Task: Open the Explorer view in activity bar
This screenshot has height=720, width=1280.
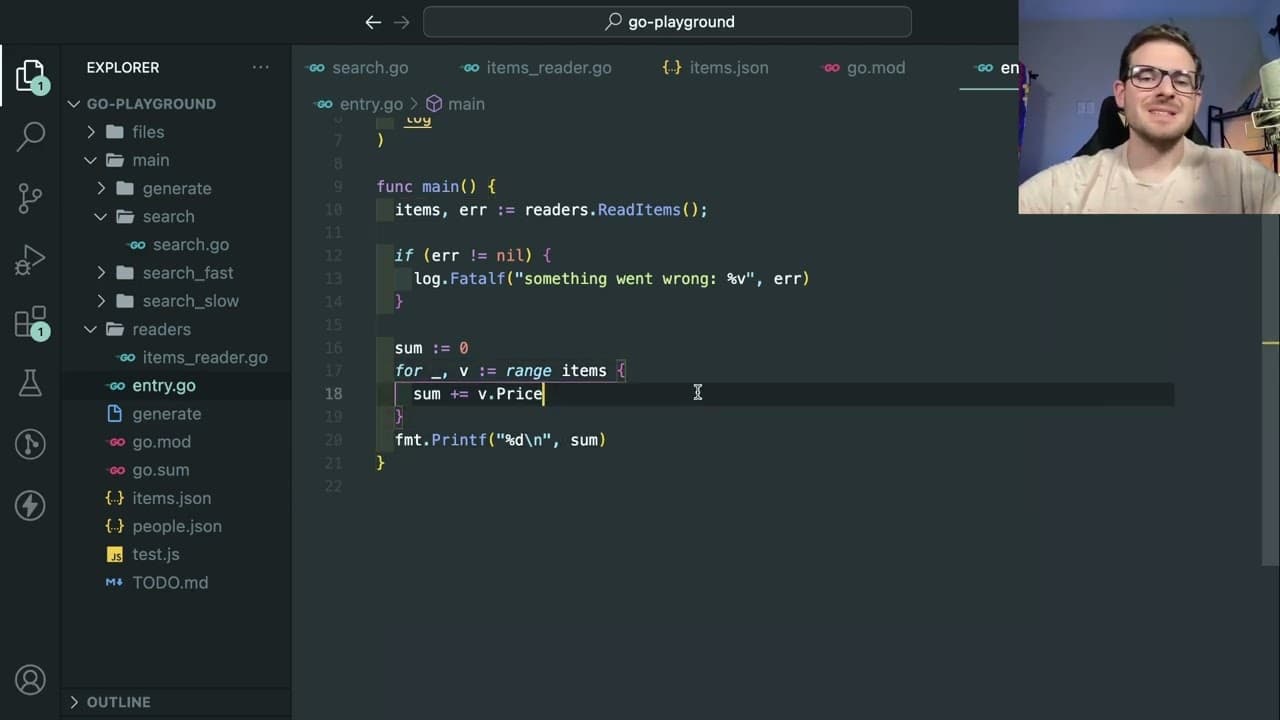Action: click(x=30, y=76)
